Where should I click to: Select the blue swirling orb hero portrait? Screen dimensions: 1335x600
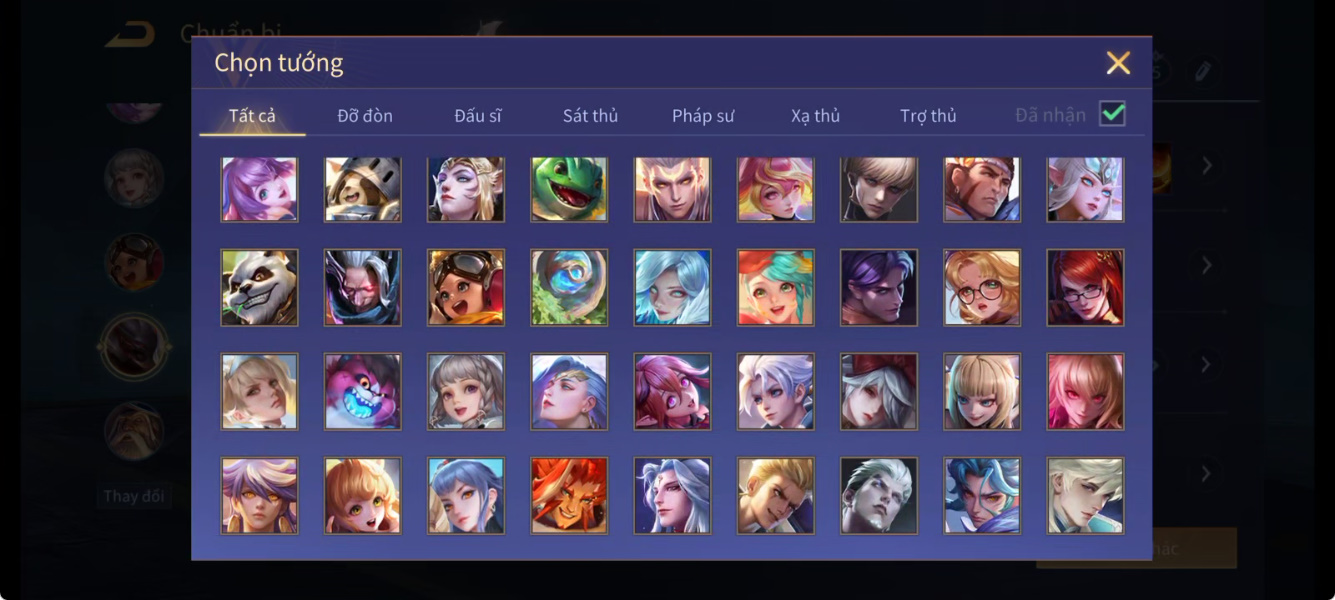point(569,287)
